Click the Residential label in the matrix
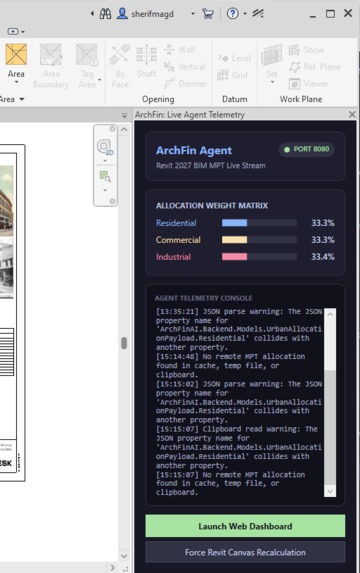 (x=176, y=223)
